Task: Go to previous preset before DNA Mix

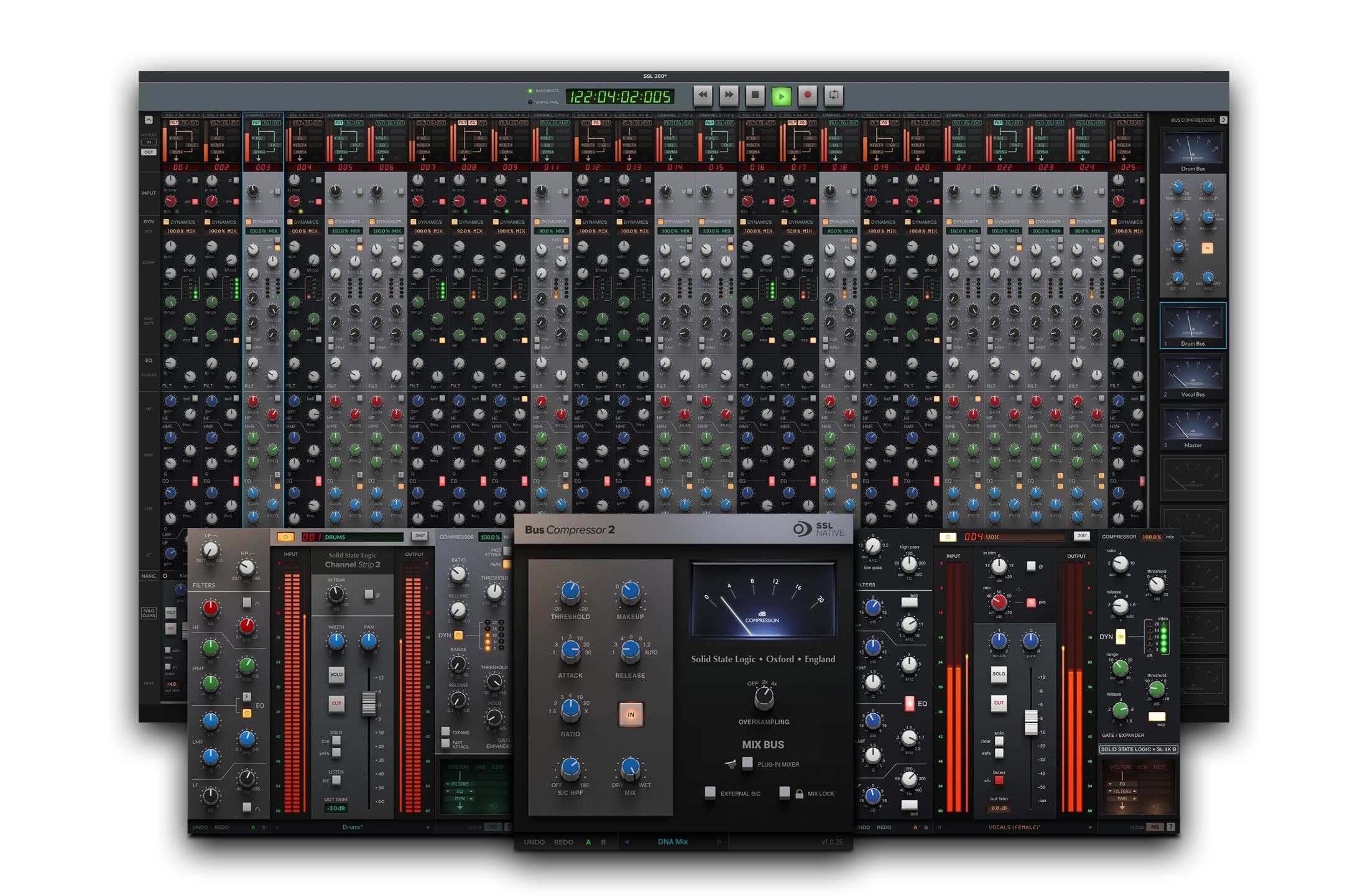Action: [x=627, y=842]
